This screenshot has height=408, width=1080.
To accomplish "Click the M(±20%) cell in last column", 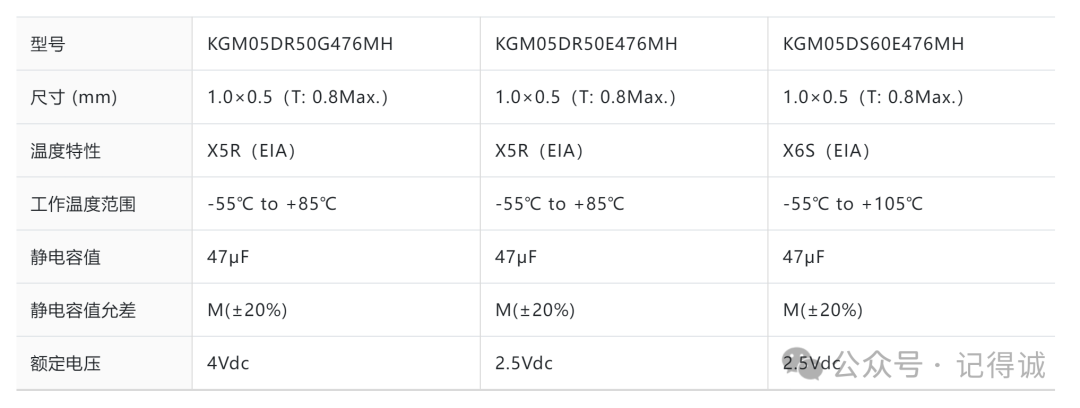I will [822, 310].
